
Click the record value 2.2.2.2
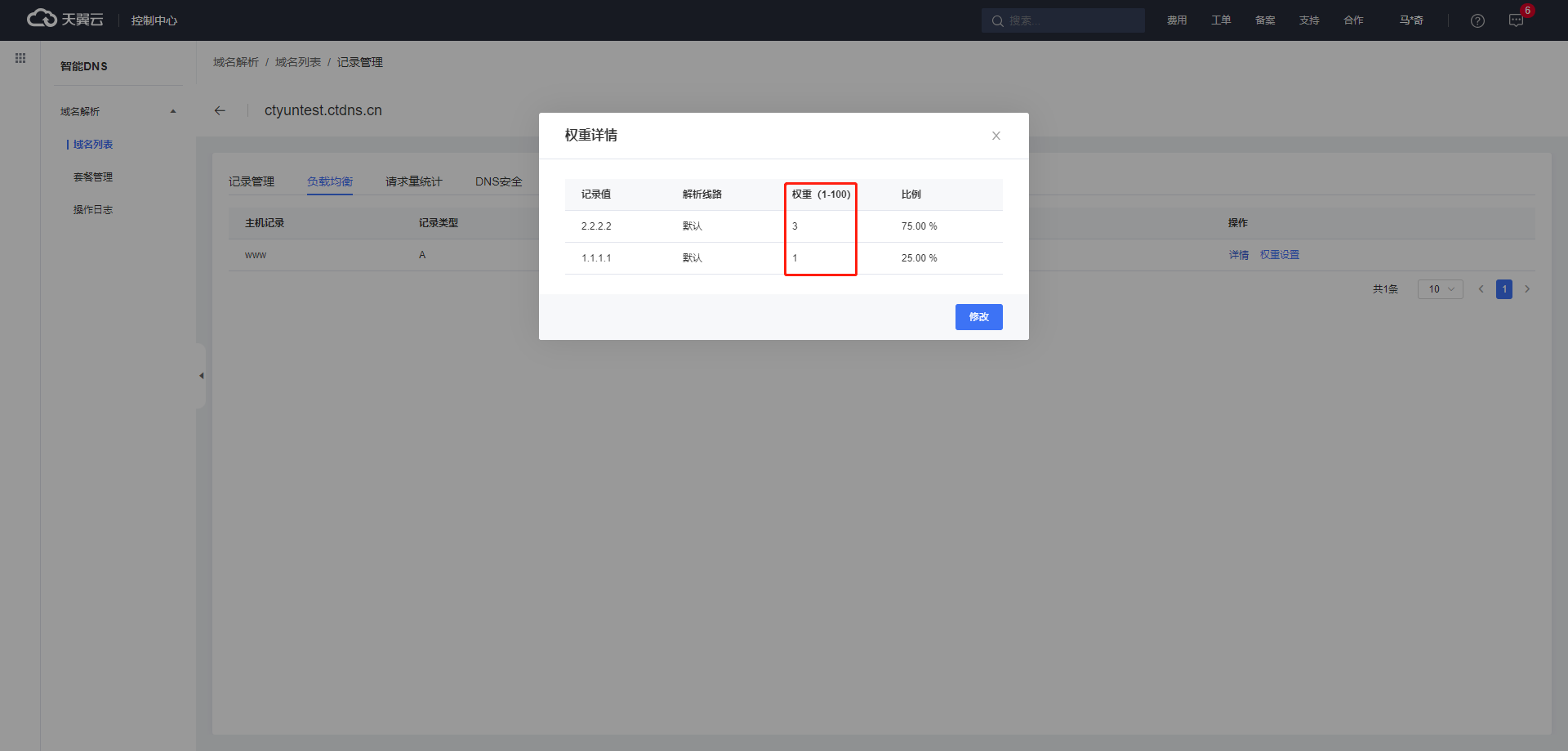(596, 226)
